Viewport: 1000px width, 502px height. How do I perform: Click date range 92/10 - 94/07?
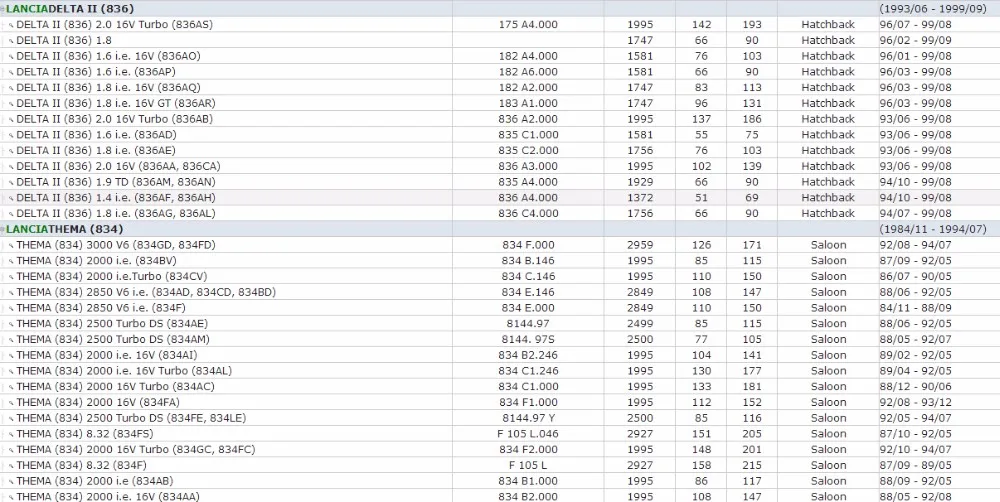916,450
